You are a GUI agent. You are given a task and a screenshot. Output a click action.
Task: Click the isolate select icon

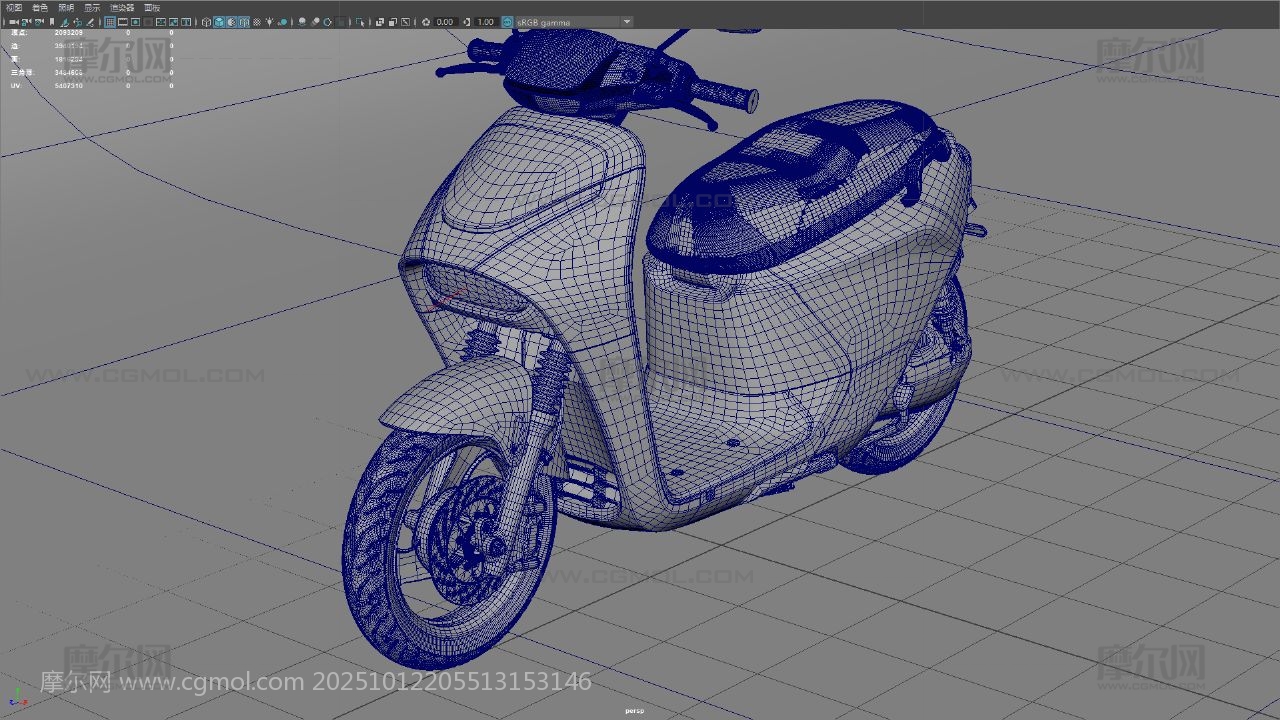click(x=361, y=21)
